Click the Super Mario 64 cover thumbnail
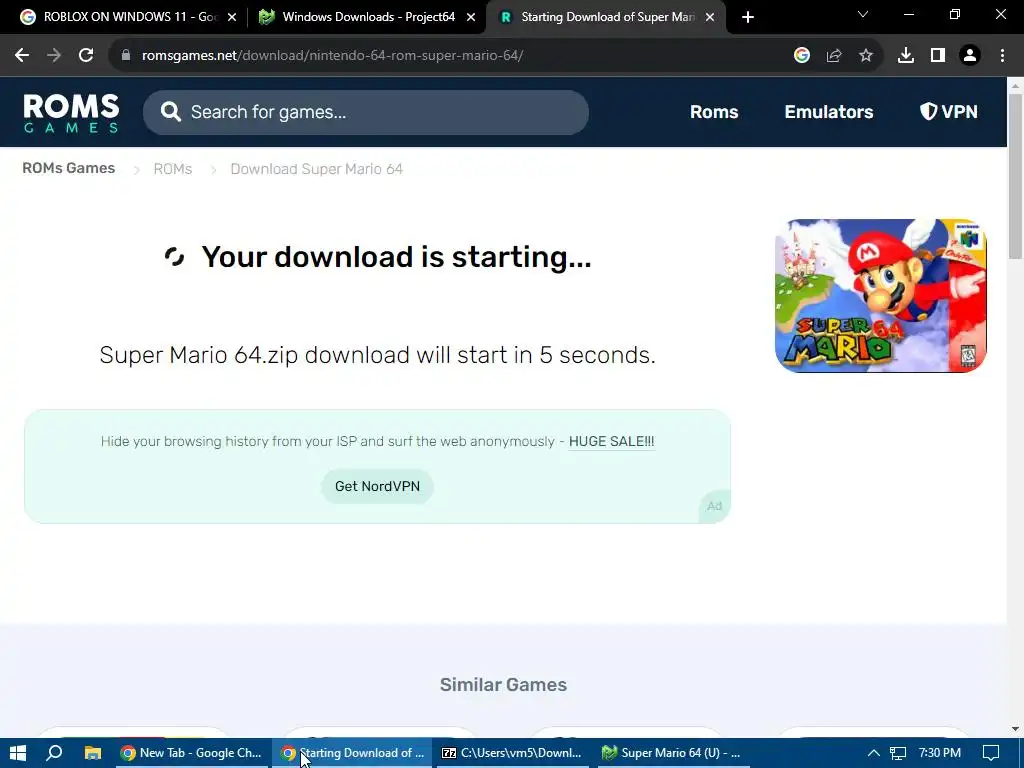The width and height of the screenshot is (1024, 768). click(880, 296)
